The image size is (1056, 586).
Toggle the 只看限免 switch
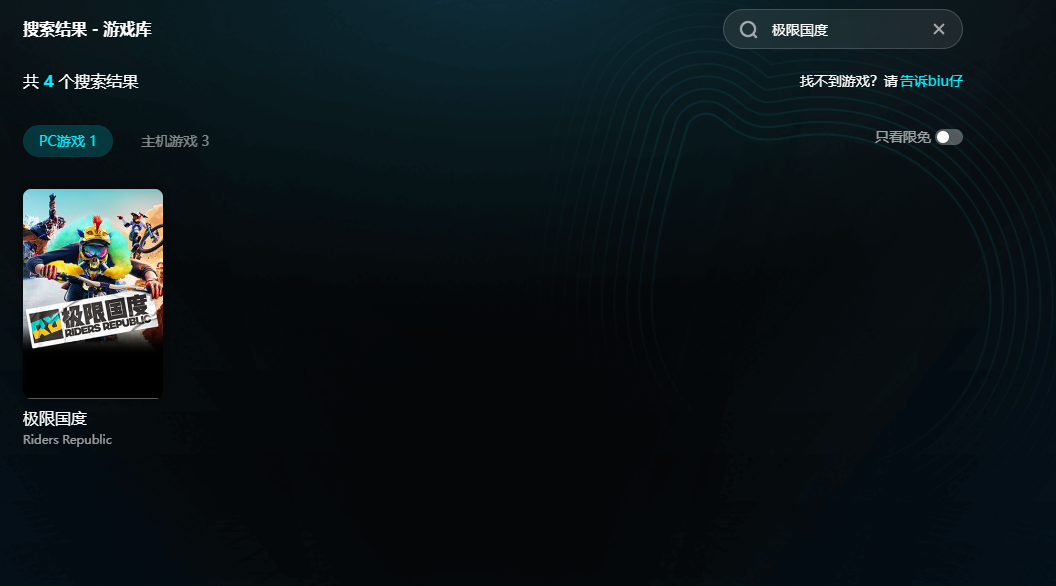tap(949, 137)
